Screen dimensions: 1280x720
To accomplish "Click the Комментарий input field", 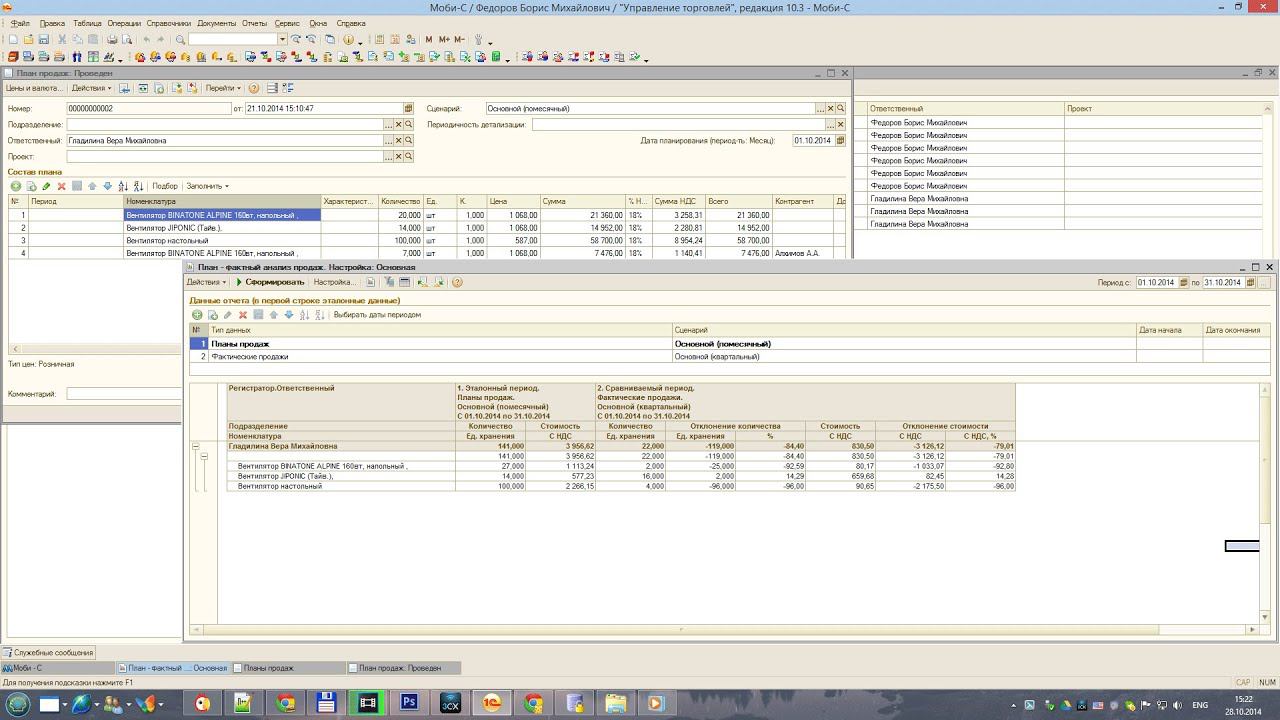I will pyautogui.click(x=125, y=394).
